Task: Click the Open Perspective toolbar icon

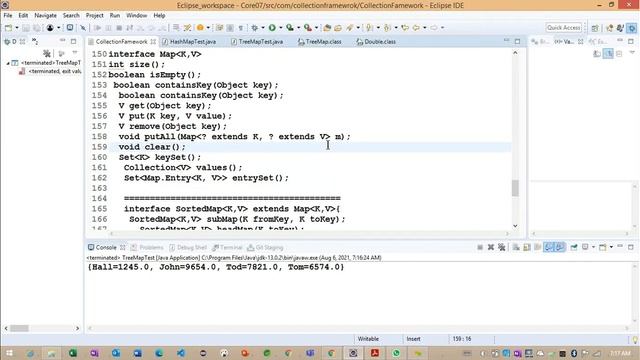Action: pyautogui.click(x=595, y=28)
